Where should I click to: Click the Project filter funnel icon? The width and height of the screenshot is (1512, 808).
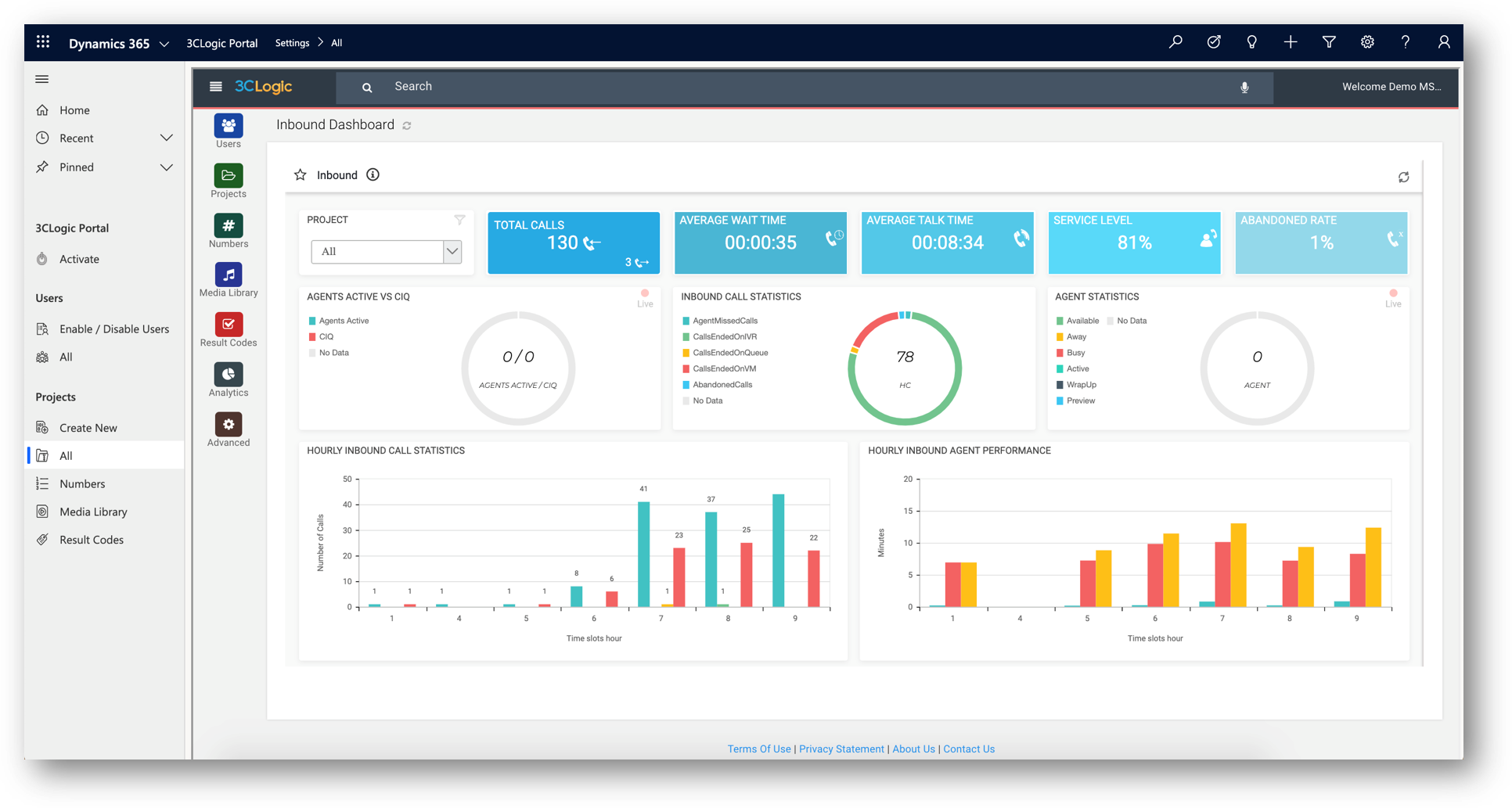(459, 220)
